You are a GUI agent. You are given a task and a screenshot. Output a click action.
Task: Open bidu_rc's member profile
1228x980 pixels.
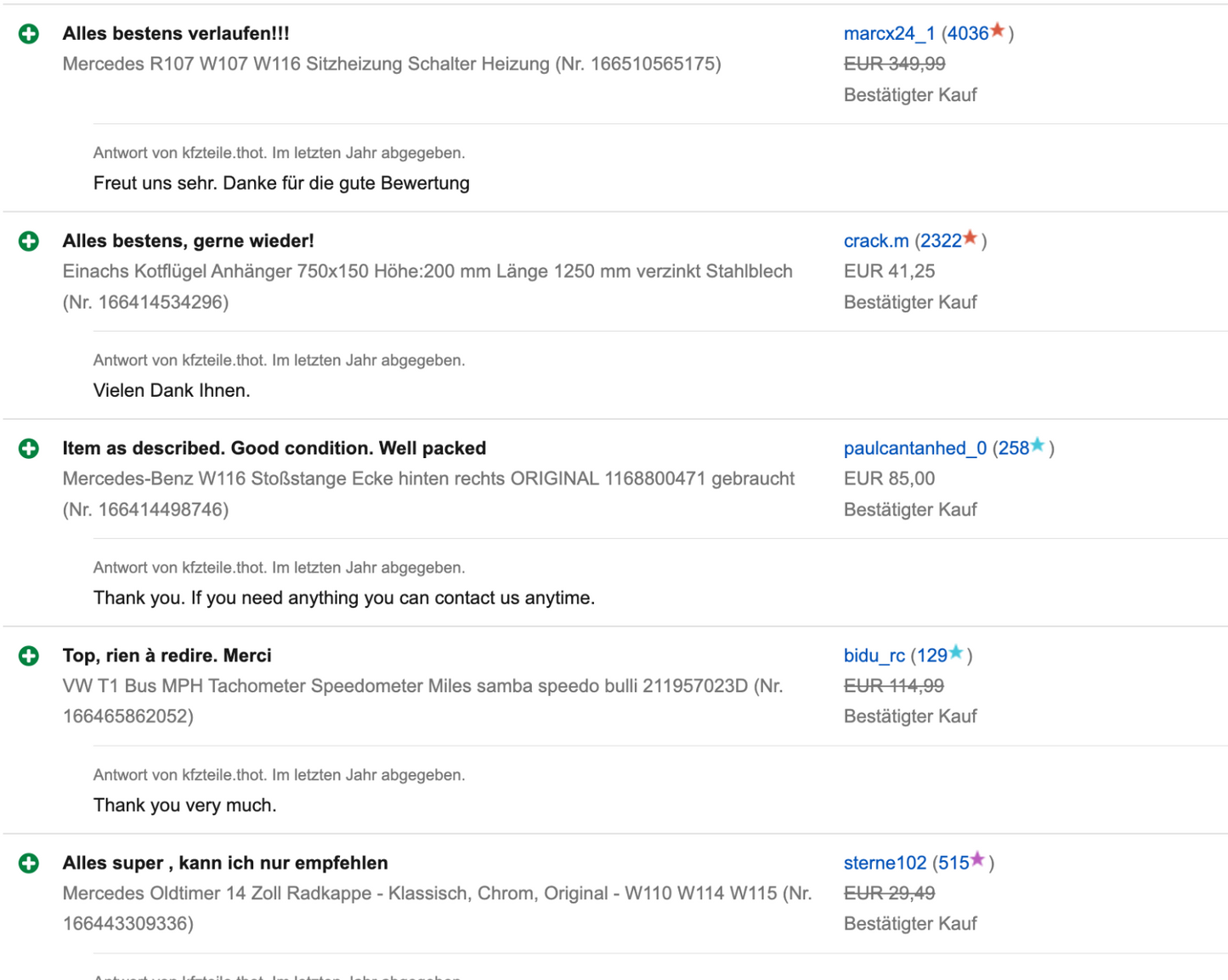(x=874, y=656)
